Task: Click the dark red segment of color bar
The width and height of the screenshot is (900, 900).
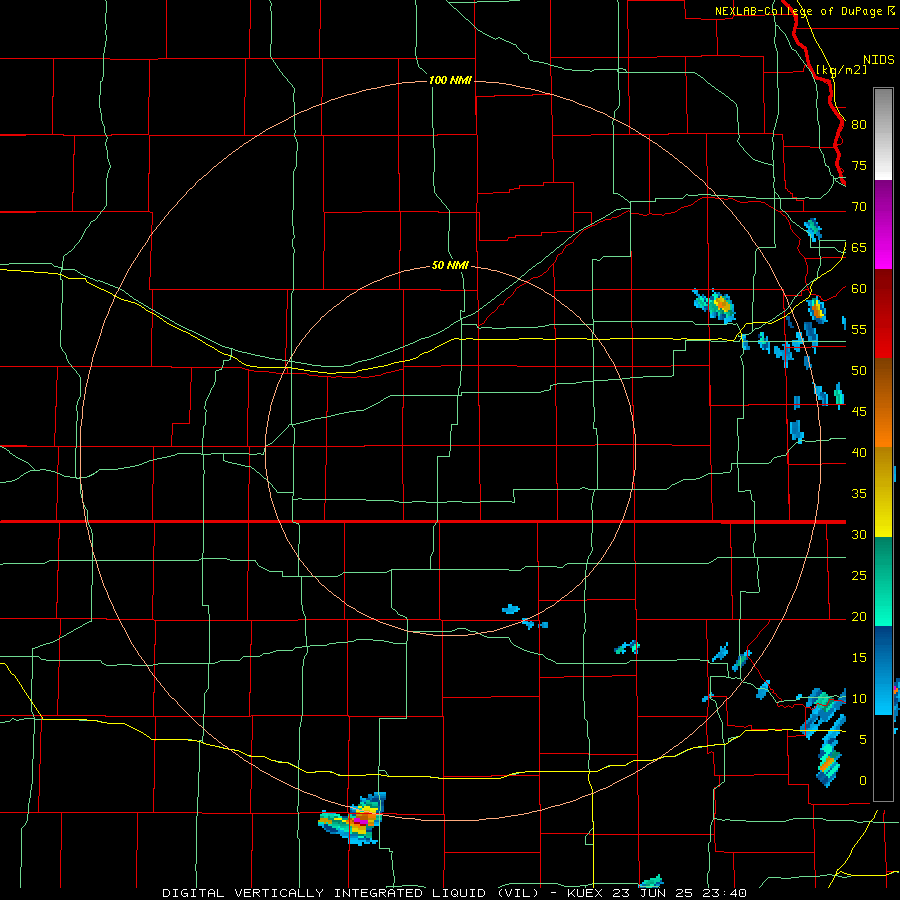Action: coord(883,313)
